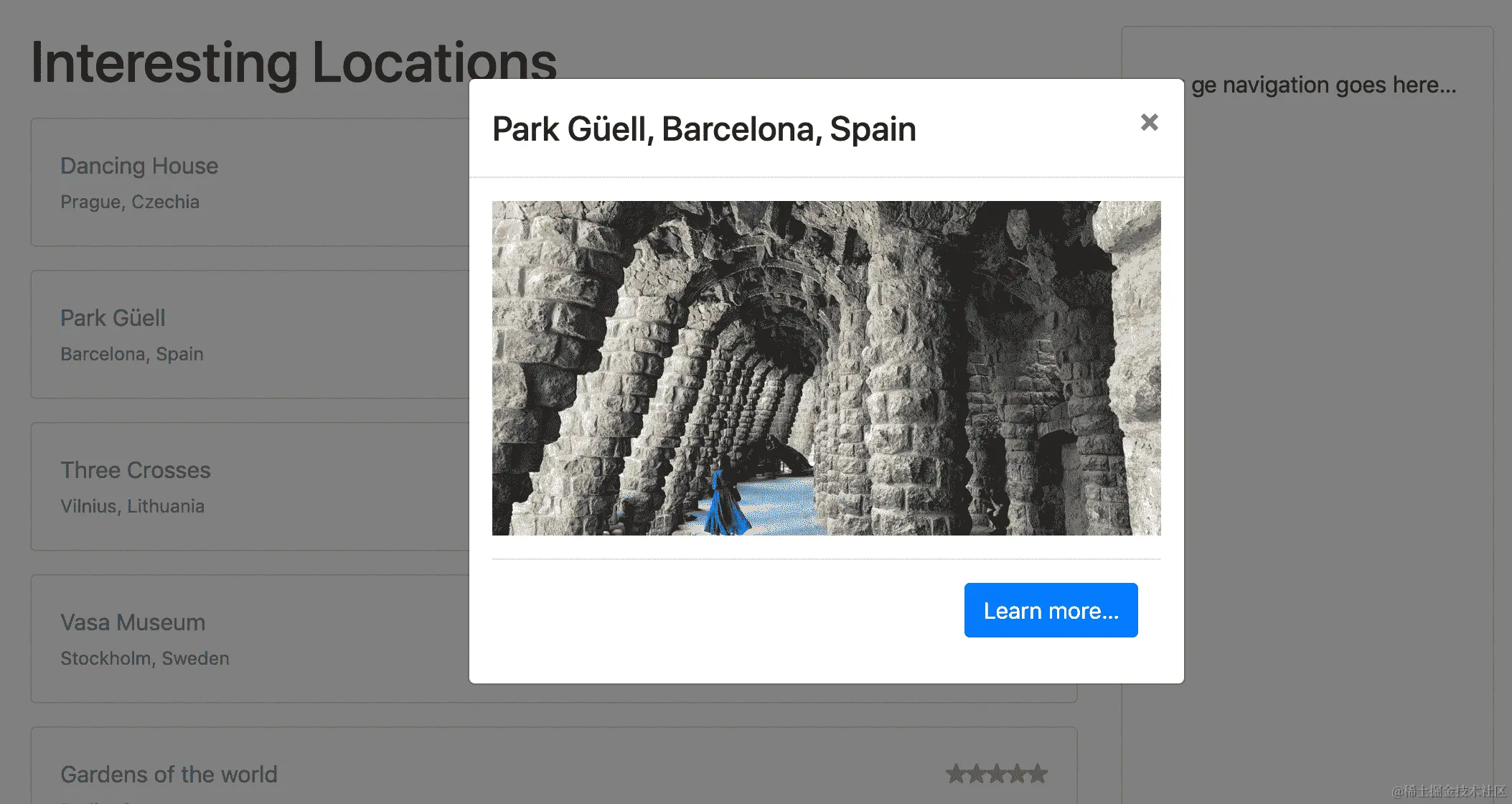This screenshot has height=804, width=1512.
Task: Close the Park Güell modal dialog
Action: 1149,123
